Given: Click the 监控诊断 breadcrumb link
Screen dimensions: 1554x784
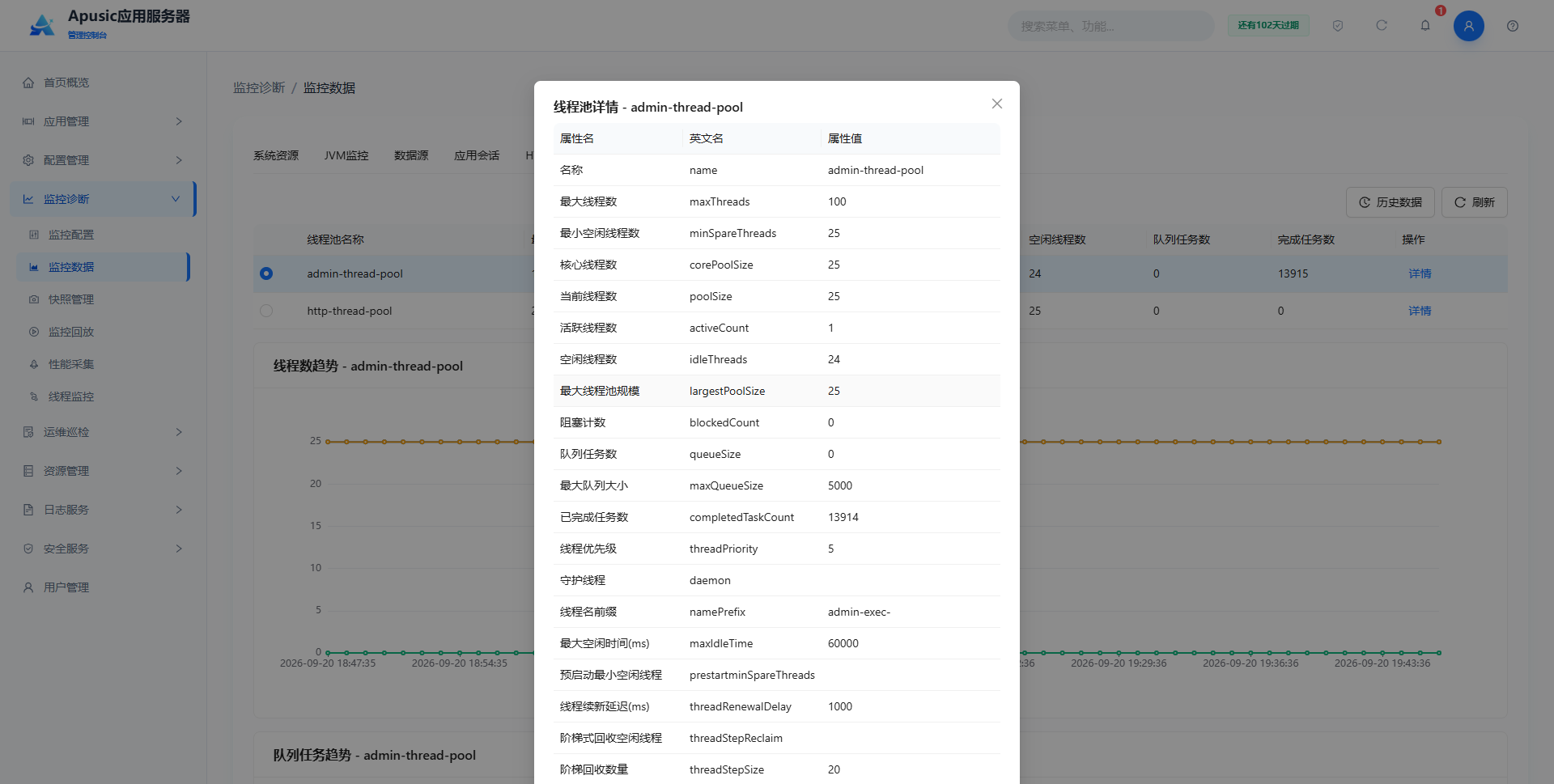Looking at the screenshot, I should [259, 87].
